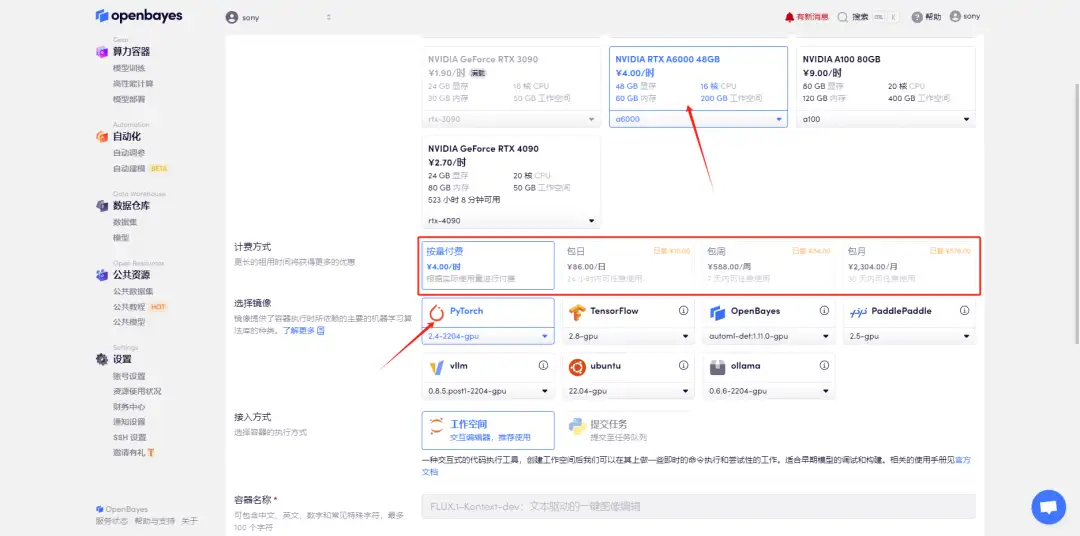Click the ollama logo icon
The width and height of the screenshot is (1080, 536).
pos(718,367)
